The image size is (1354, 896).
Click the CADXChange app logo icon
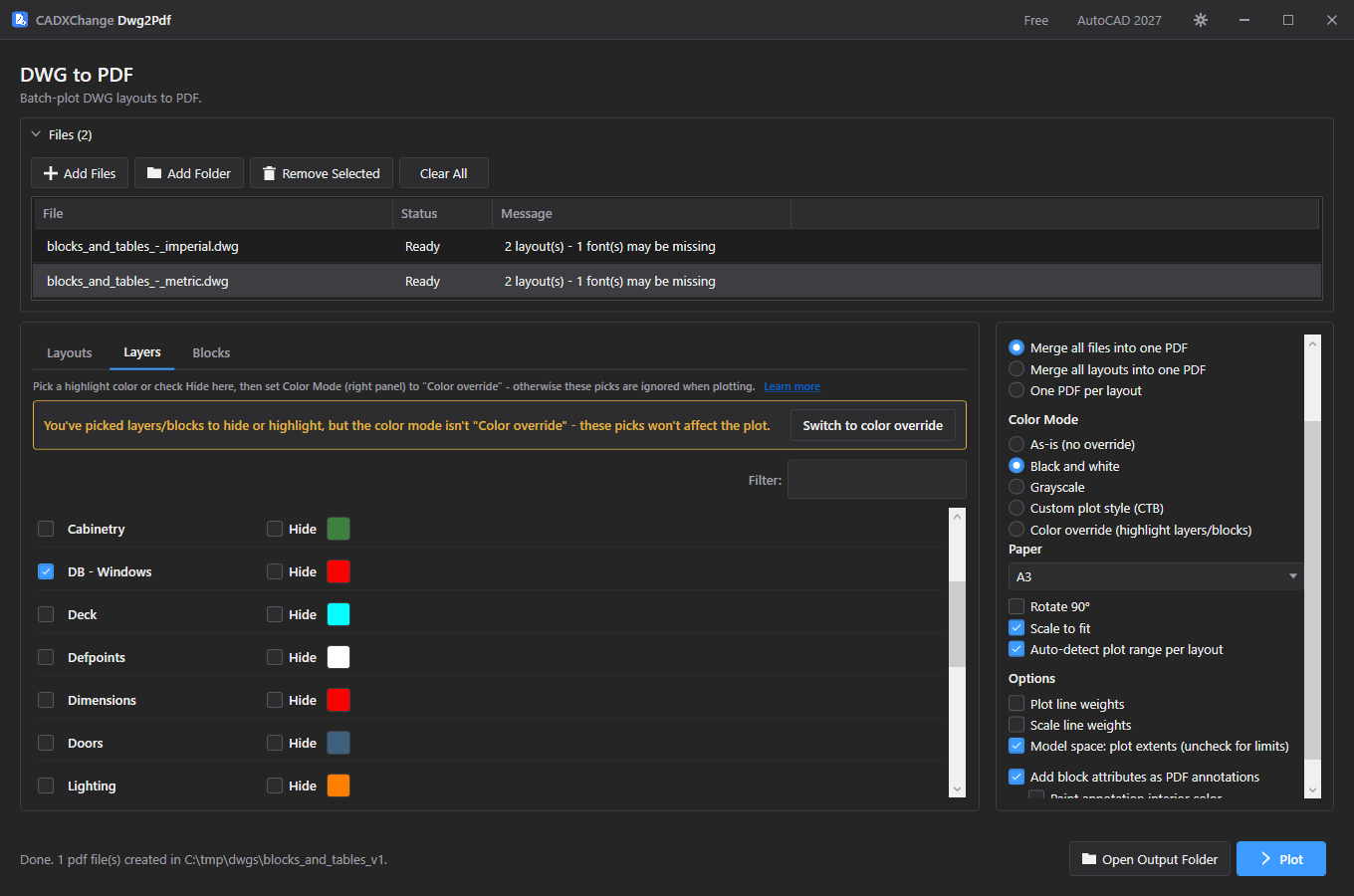20,20
